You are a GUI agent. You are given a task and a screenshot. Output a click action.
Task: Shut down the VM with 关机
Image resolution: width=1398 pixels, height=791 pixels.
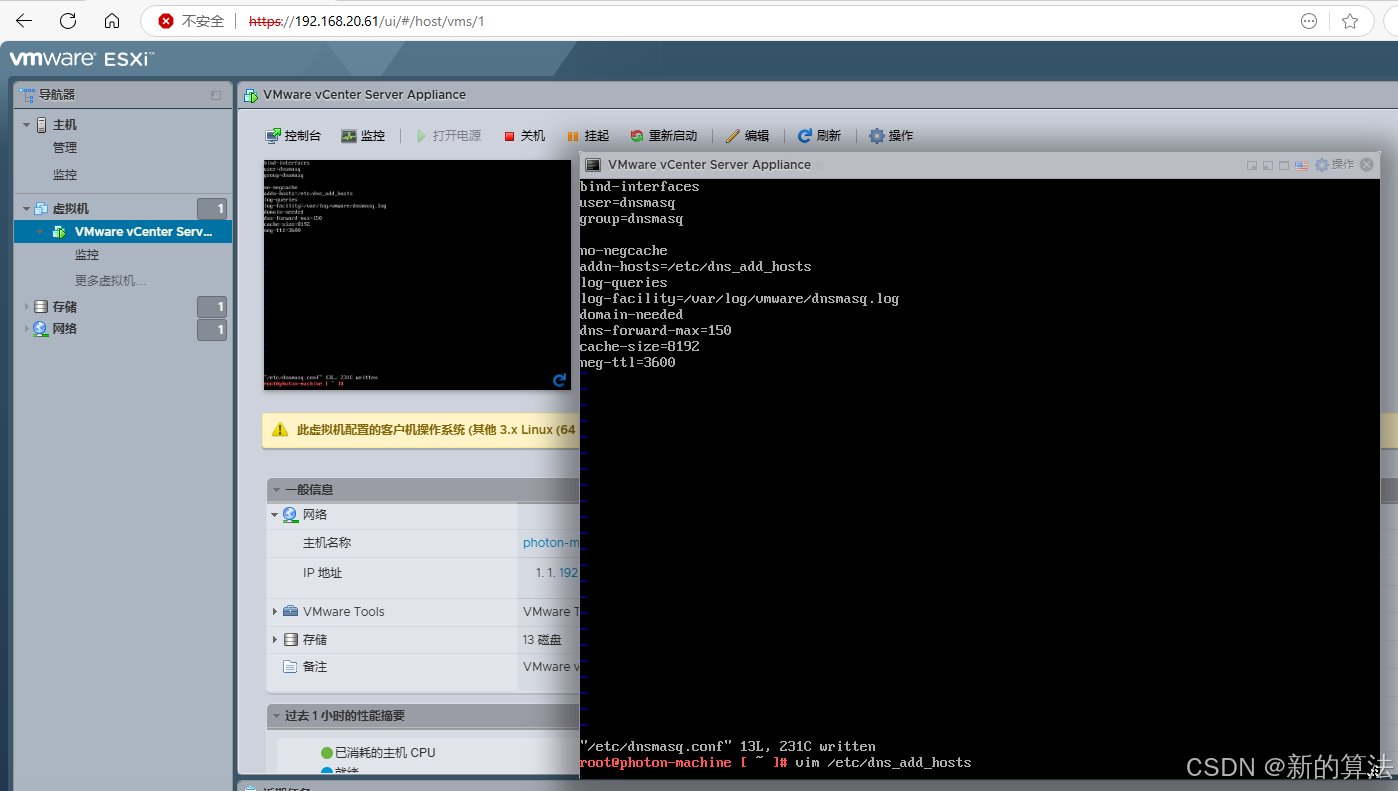525,136
